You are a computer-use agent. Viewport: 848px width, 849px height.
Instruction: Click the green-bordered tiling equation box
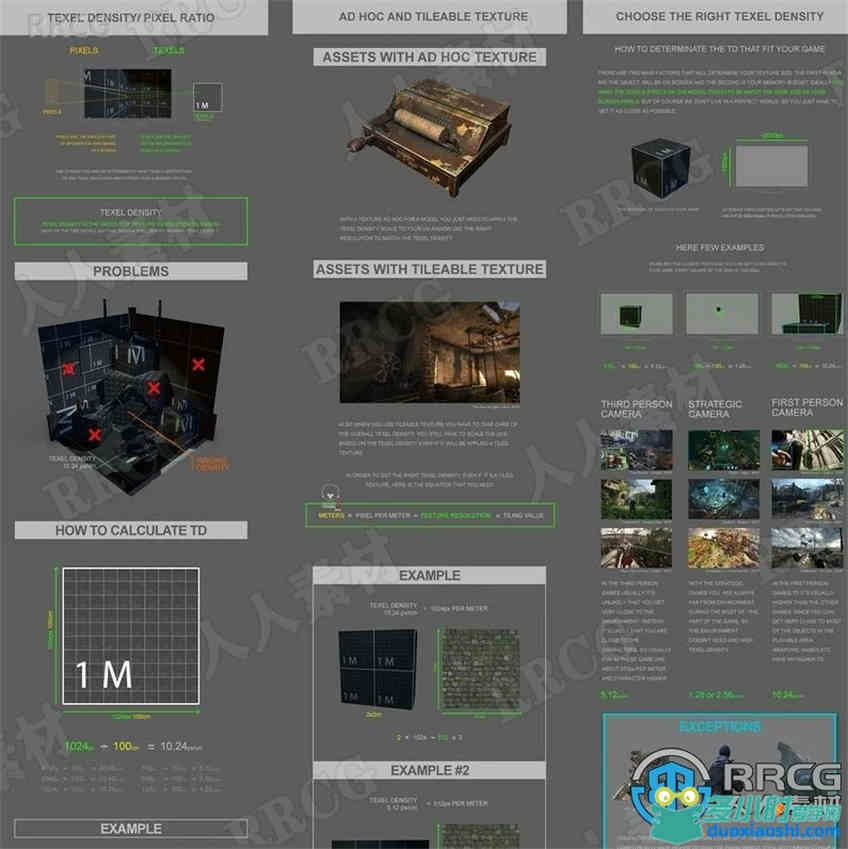(x=430, y=515)
